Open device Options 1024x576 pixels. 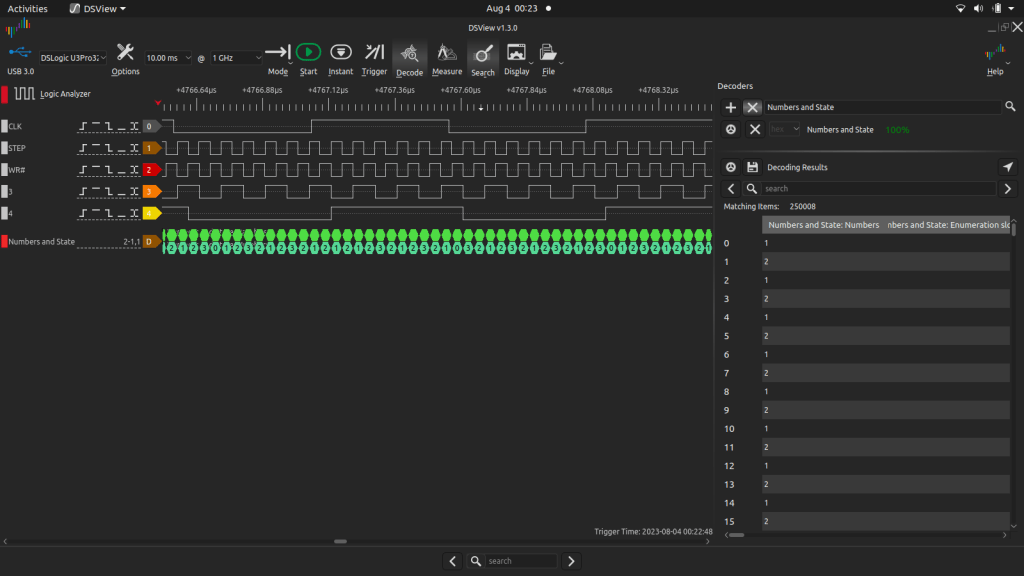pyautogui.click(x=125, y=53)
